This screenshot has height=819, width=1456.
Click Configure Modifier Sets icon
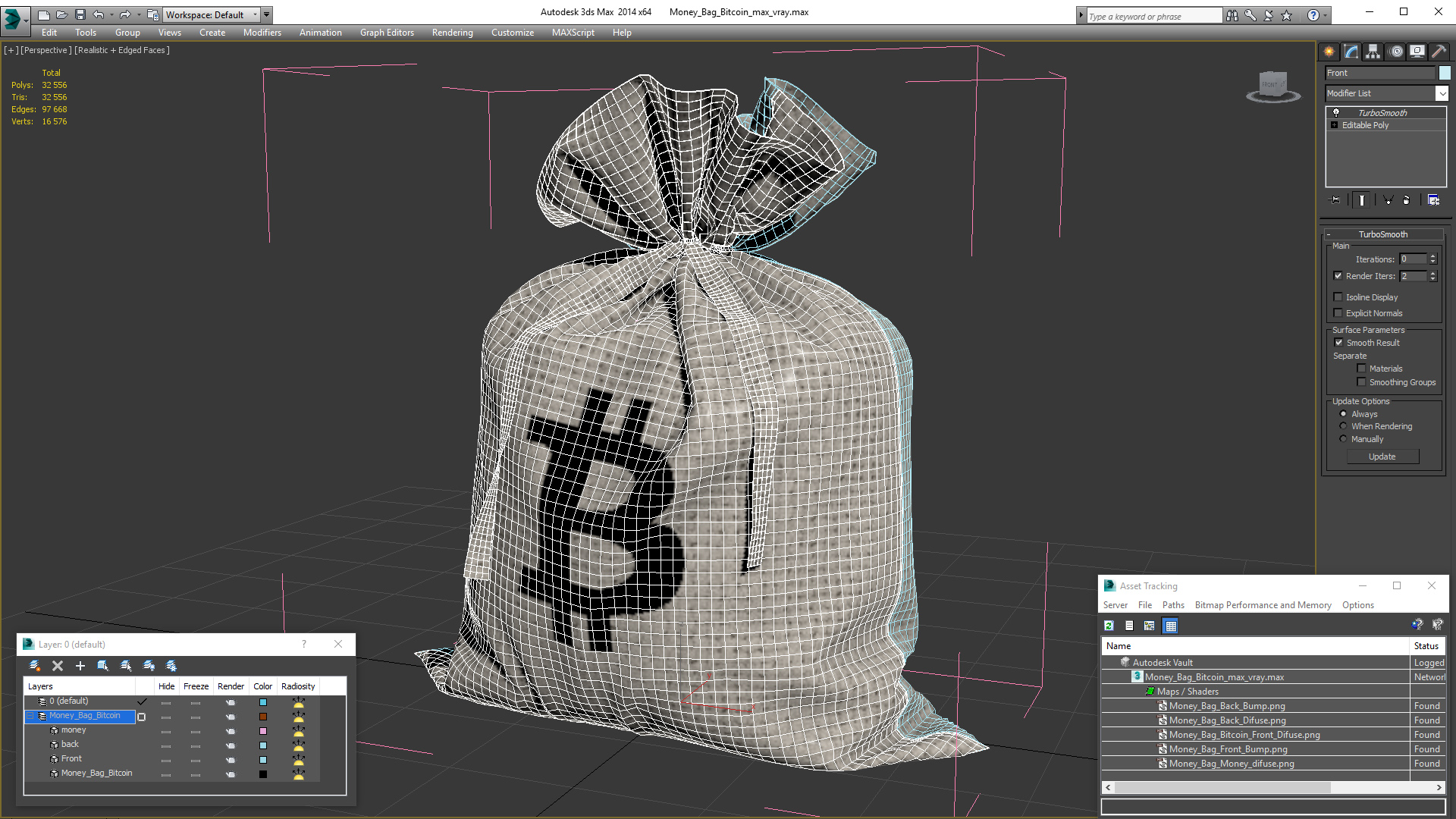click(x=1433, y=200)
